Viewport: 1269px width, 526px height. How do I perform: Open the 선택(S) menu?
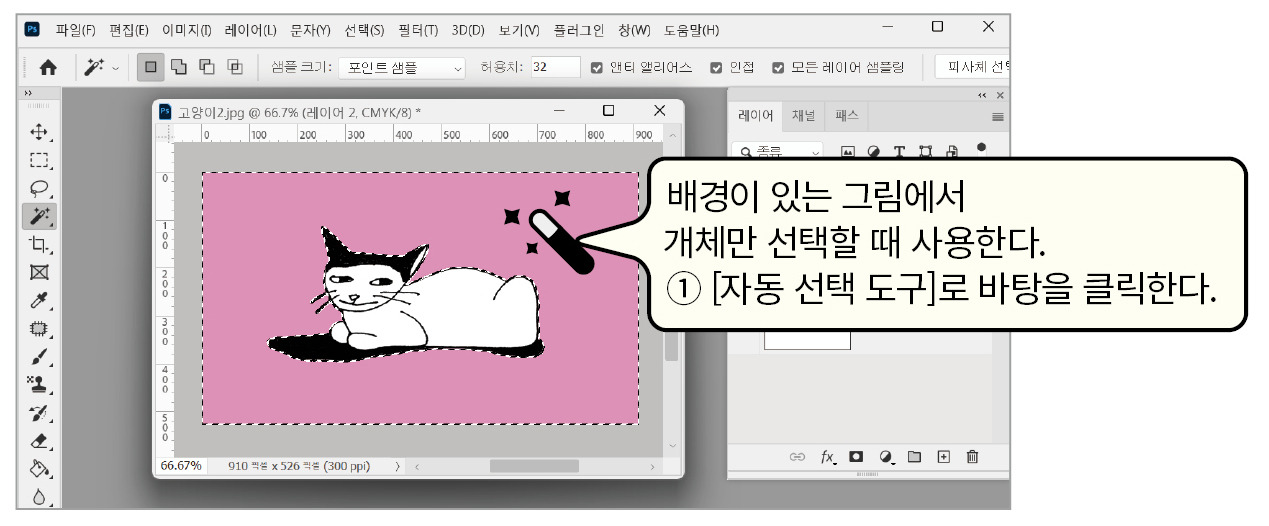[x=364, y=30]
